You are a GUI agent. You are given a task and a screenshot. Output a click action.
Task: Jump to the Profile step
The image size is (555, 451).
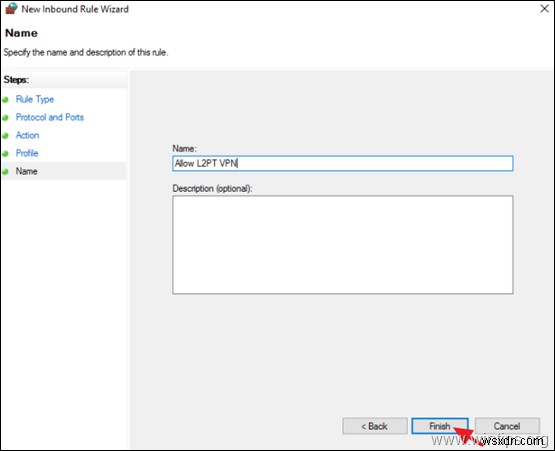pos(27,153)
